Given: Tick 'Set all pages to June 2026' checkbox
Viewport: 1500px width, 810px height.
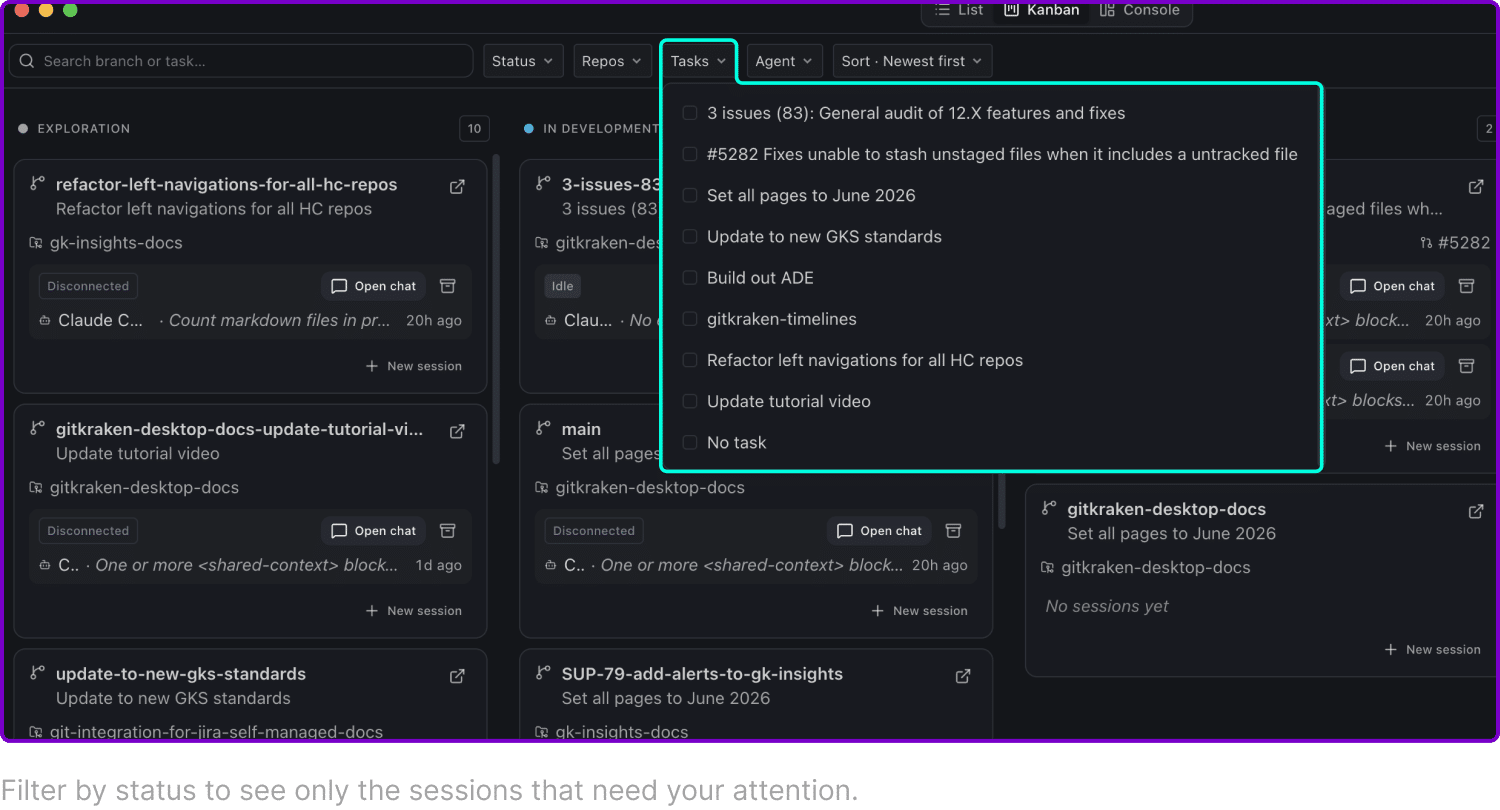Looking at the screenshot, I should point(690,195).
